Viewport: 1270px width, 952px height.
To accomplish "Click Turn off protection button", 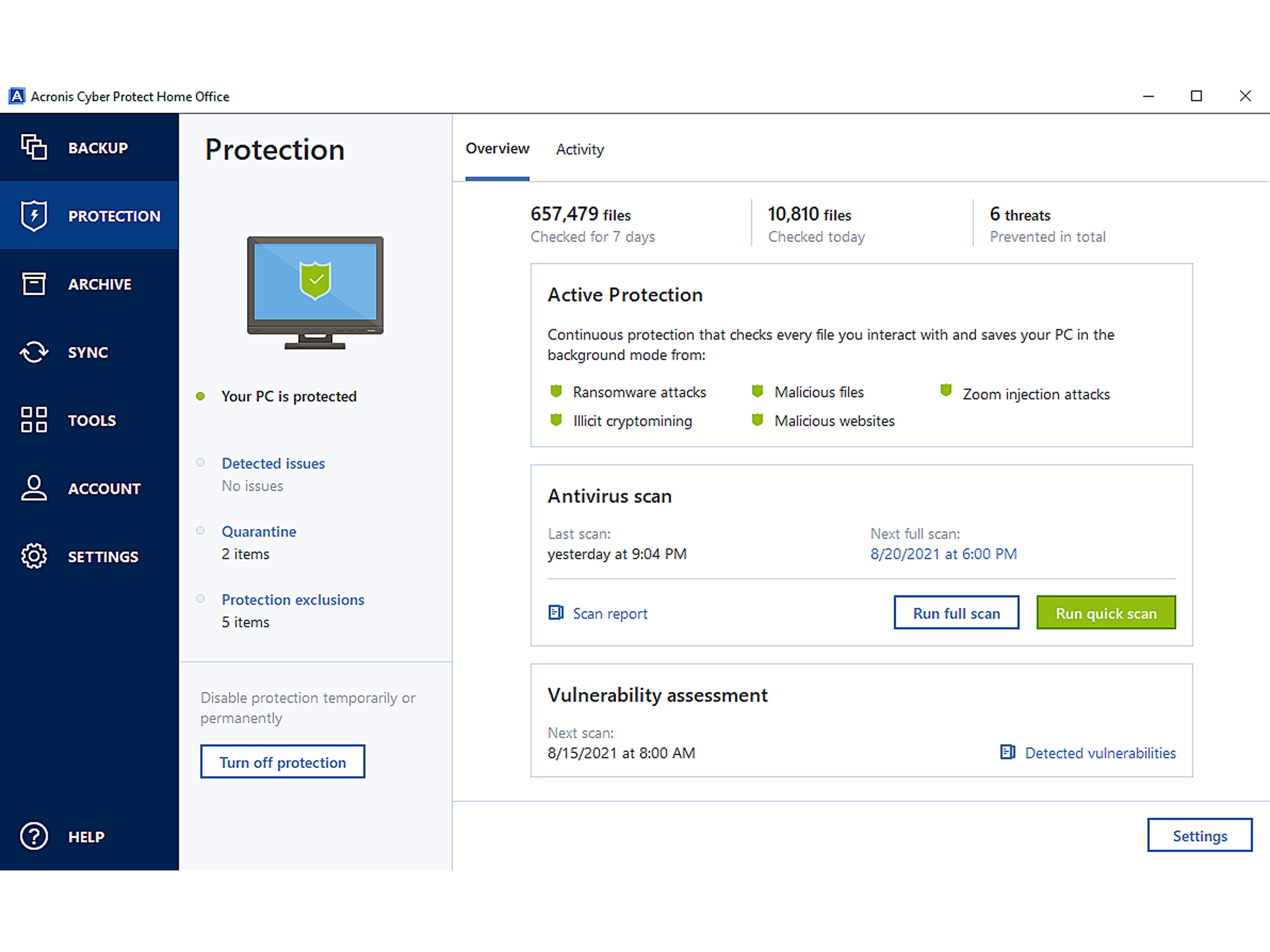I will pos(282,762).
